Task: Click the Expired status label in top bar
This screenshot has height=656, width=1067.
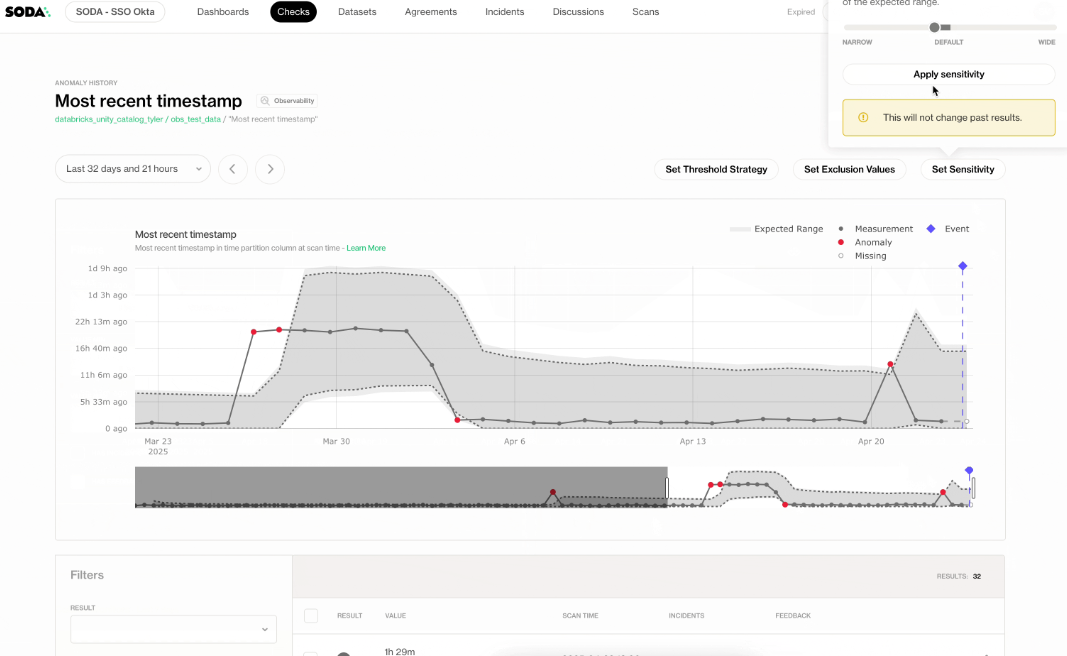Action: (801, 12)
